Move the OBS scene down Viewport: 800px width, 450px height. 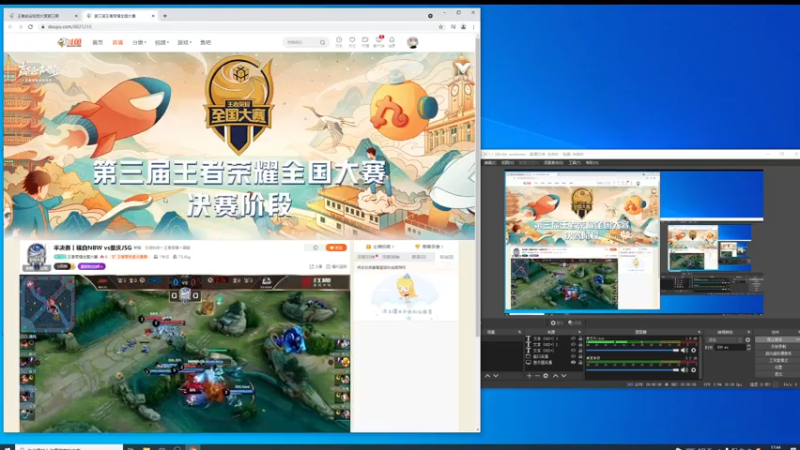click(495, 376)
